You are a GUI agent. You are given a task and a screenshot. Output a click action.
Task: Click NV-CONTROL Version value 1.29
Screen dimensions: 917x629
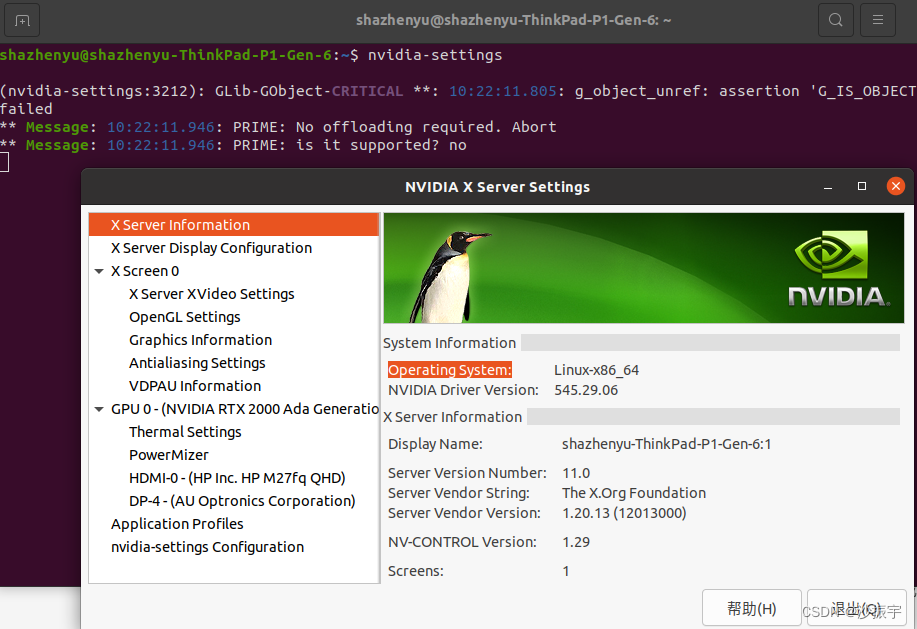[x=576, y=542]
